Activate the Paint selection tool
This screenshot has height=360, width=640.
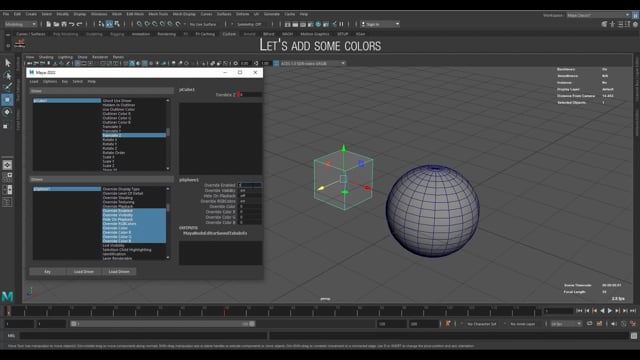(7, 87)
